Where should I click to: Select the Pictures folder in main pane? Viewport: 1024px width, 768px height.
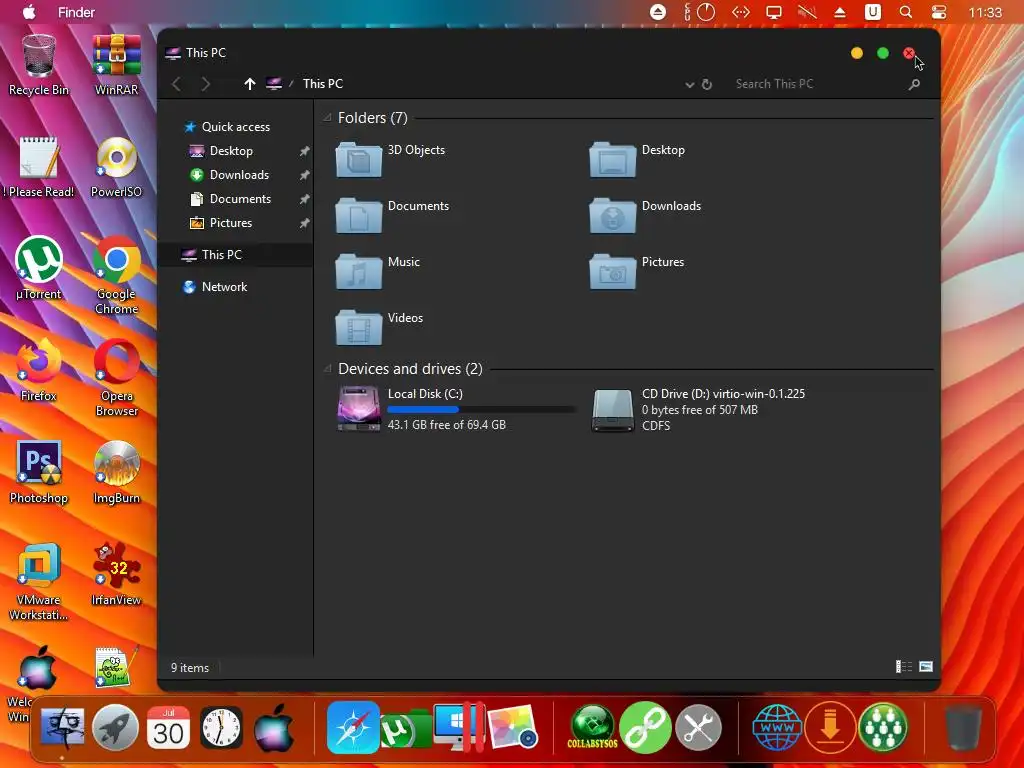coord(637,271)
